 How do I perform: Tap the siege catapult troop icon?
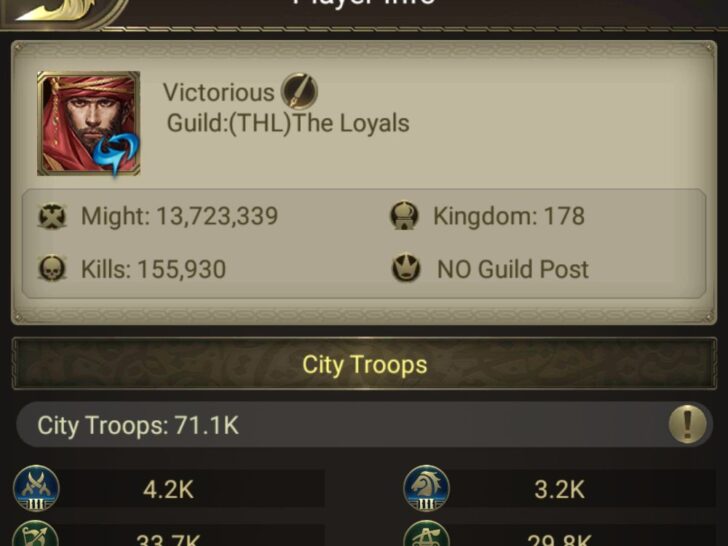point(426,533)
